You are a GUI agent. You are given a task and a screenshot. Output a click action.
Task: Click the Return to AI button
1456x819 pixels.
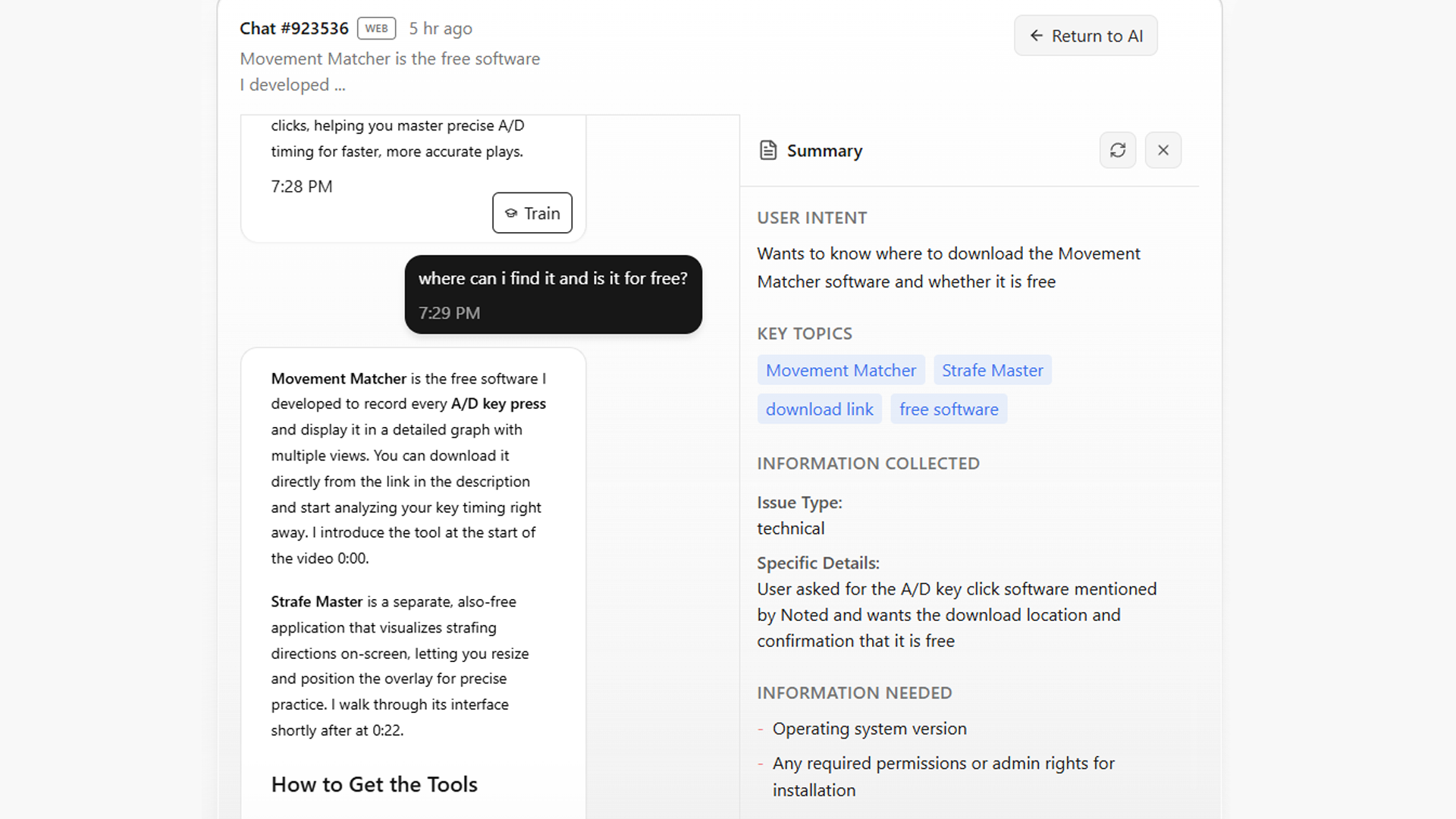tap(1085, 36)
